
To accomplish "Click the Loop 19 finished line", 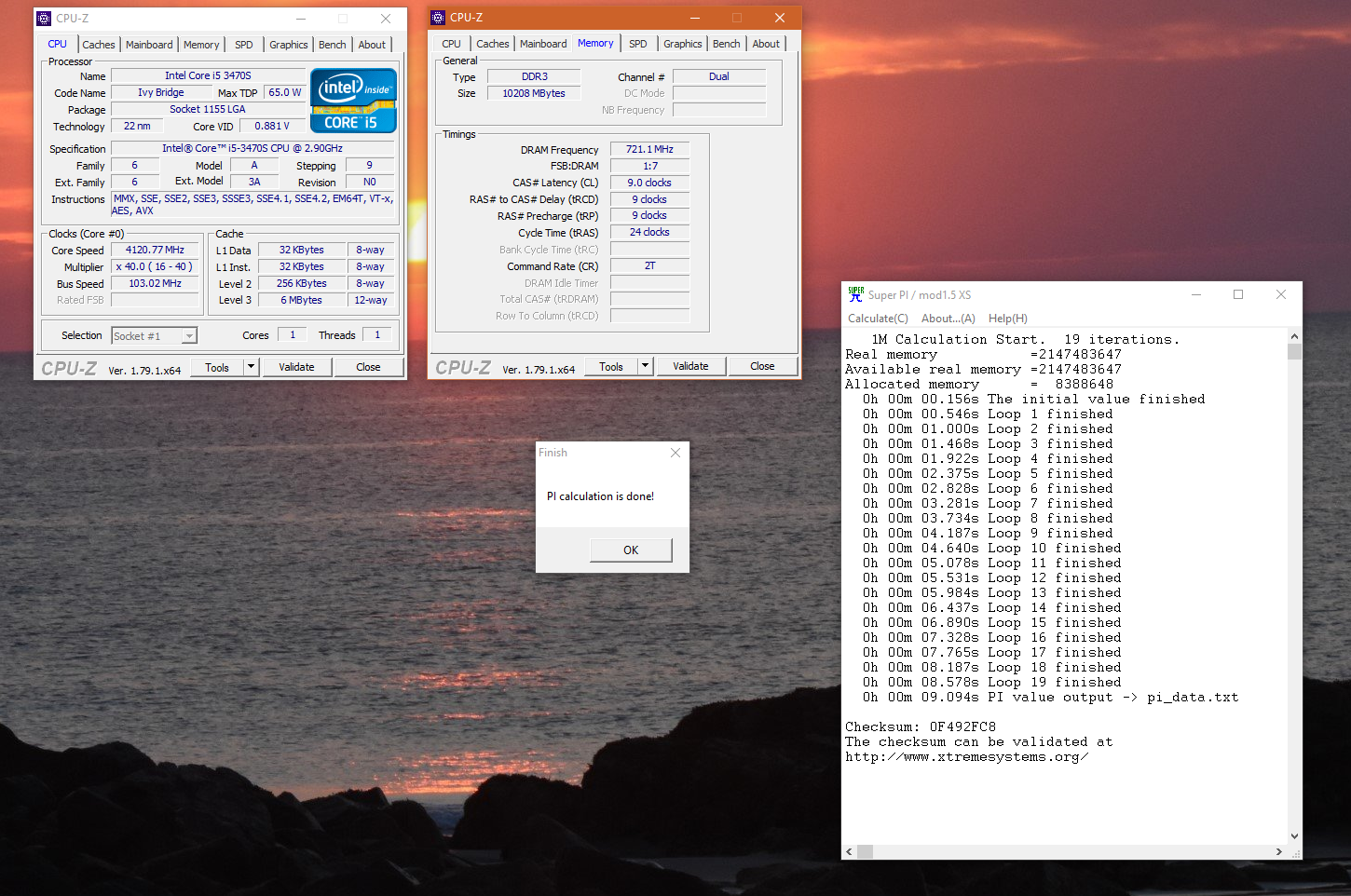I will tap(992, 682).
